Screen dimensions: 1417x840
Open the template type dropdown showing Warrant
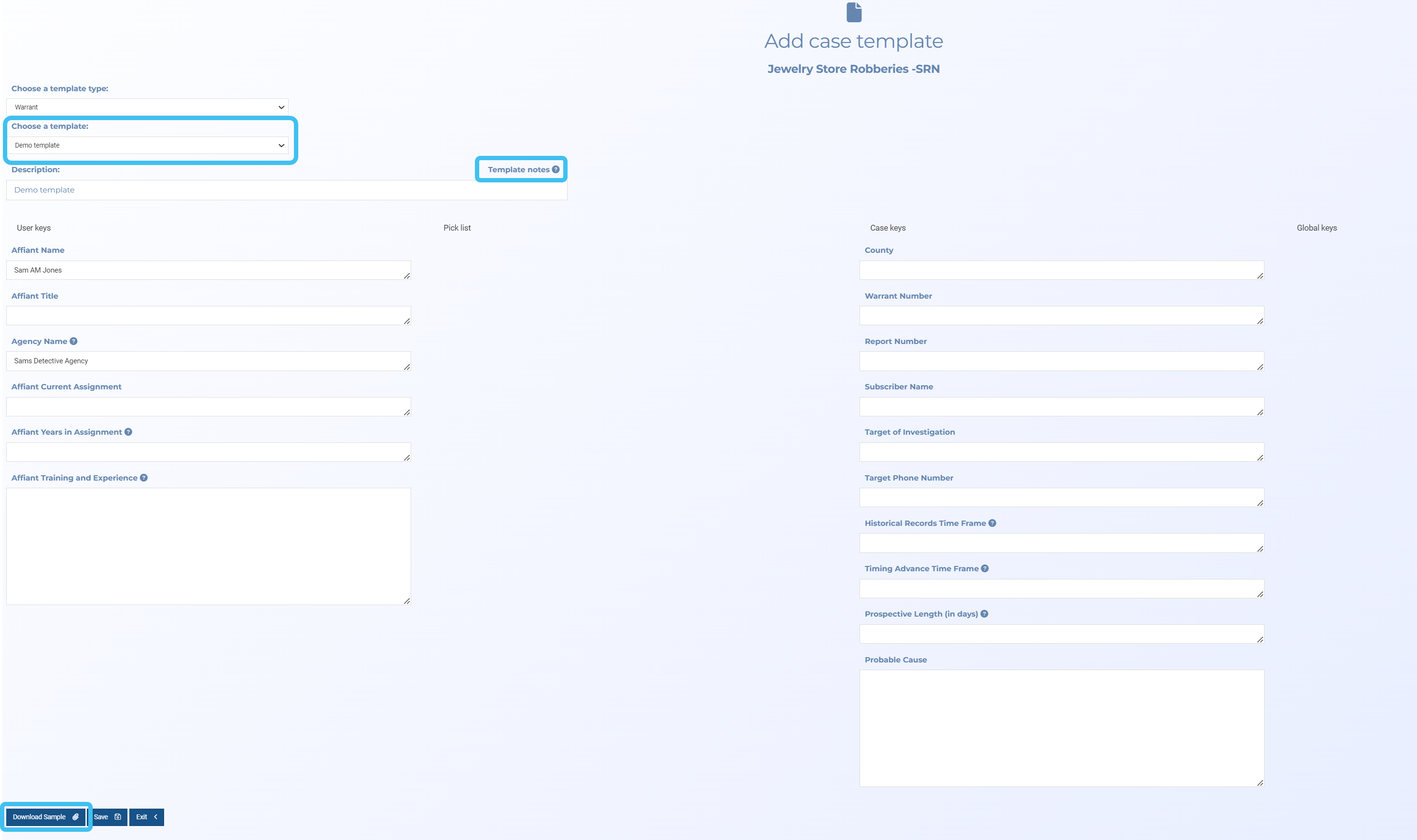pos(147,107)
